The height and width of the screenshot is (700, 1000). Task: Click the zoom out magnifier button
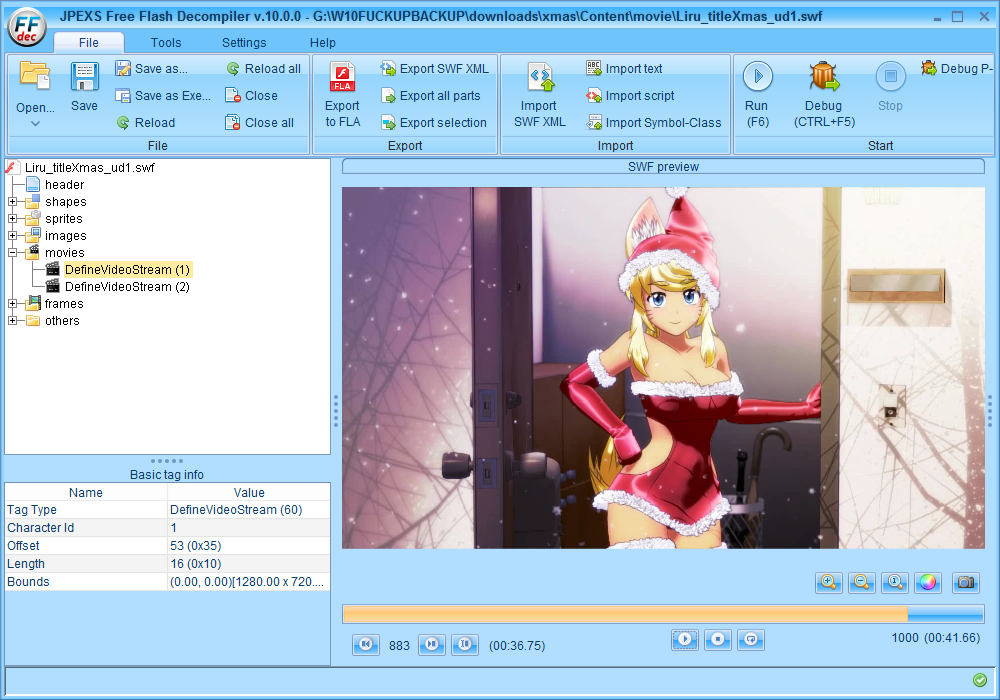[x=862, y=582]
